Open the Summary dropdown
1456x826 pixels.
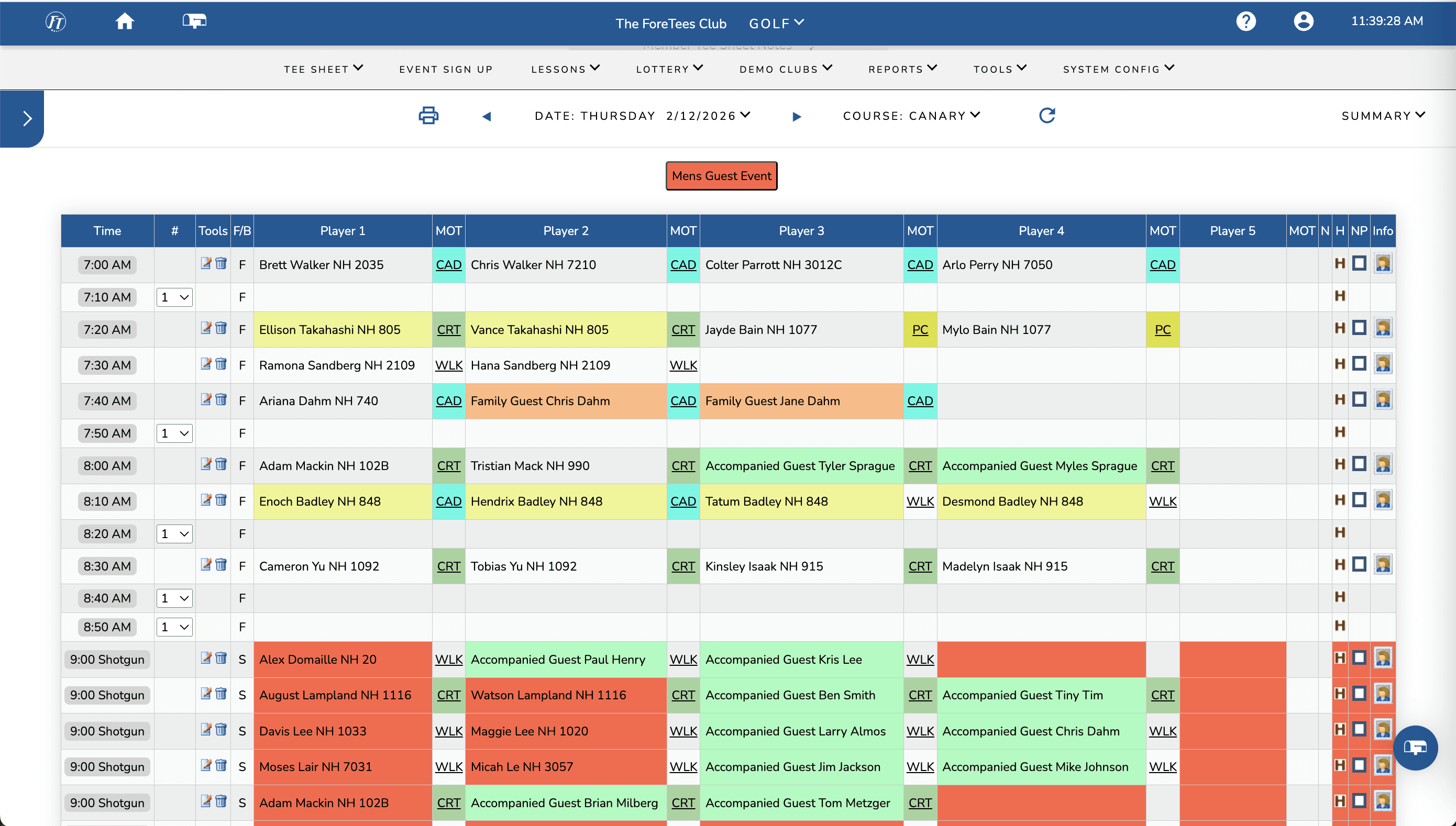[1383, 116]
